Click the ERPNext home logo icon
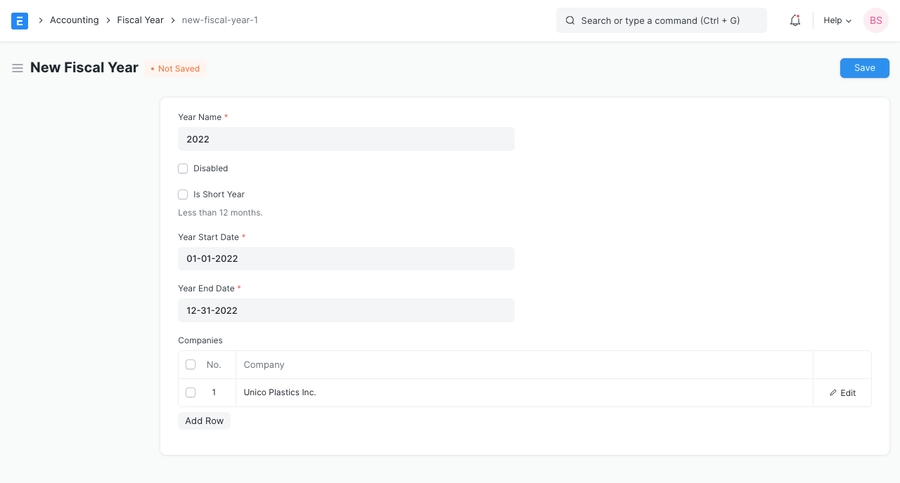Screen dimensions: 900x483 tap(19, 20)
